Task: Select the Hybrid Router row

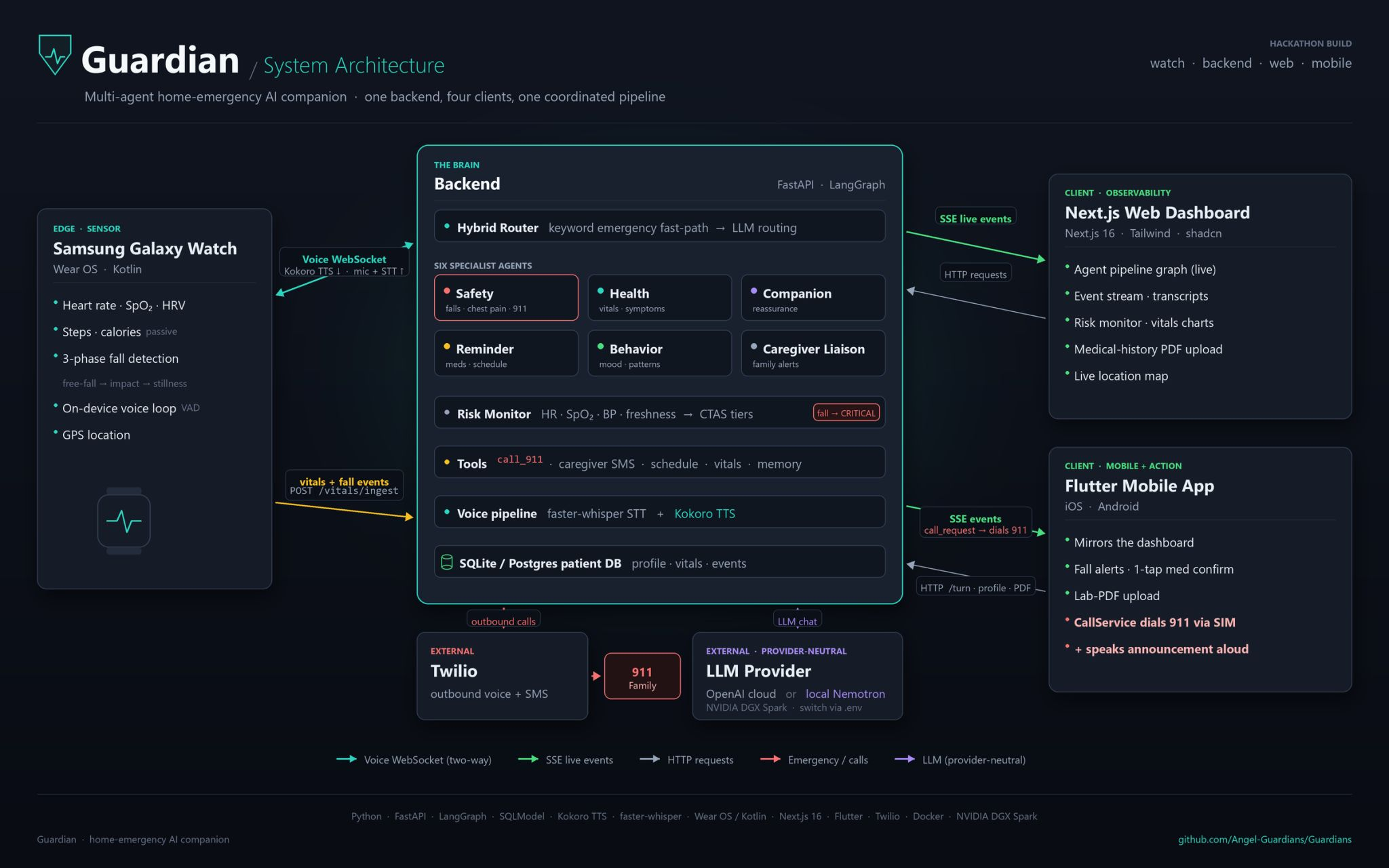Action: coord(659,226)
